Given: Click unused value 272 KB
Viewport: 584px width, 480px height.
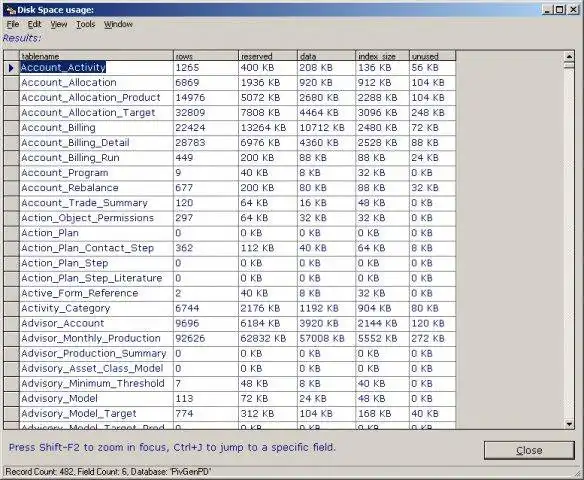Looking at the screenshot, I should 428,338.
